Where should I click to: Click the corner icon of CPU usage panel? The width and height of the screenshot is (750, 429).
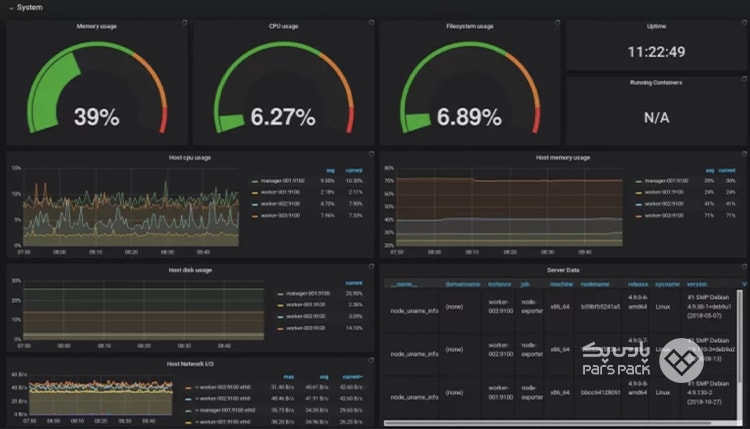(x=371, y=22)
